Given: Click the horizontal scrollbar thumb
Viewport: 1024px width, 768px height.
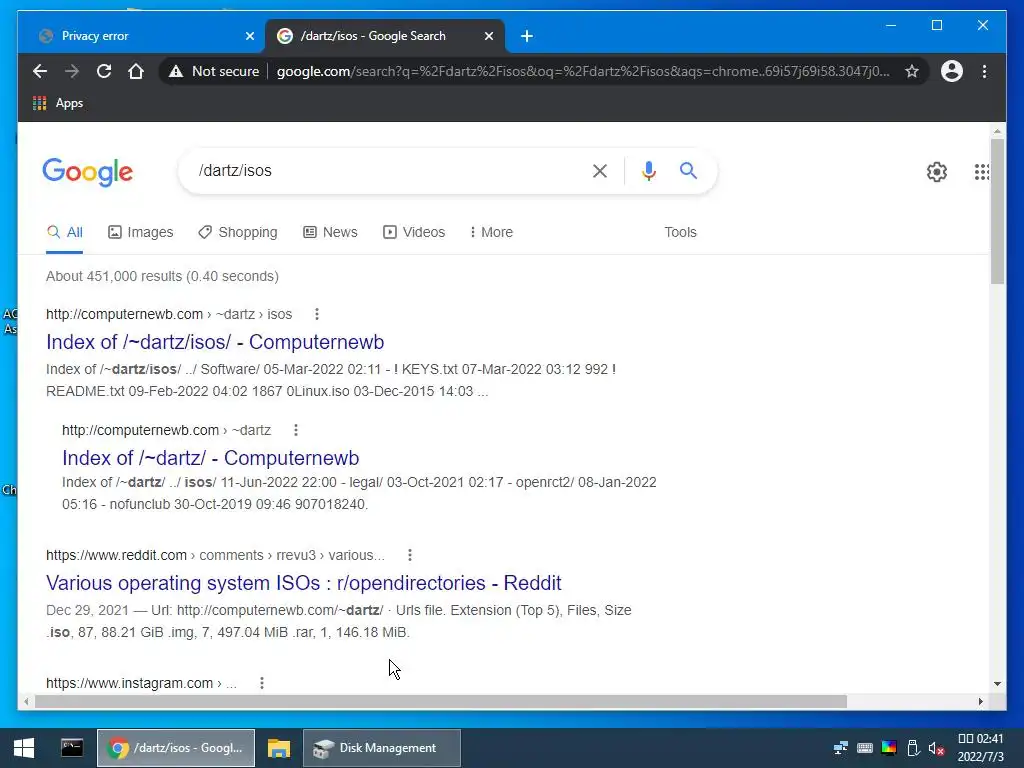Looking at the screenshot, I should click(440, 701).
